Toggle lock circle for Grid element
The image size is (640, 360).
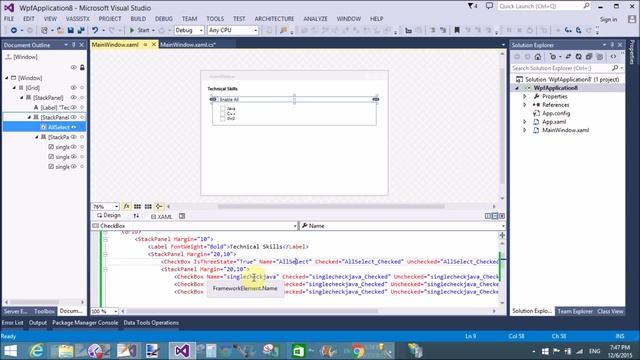[x=82, y=88]
